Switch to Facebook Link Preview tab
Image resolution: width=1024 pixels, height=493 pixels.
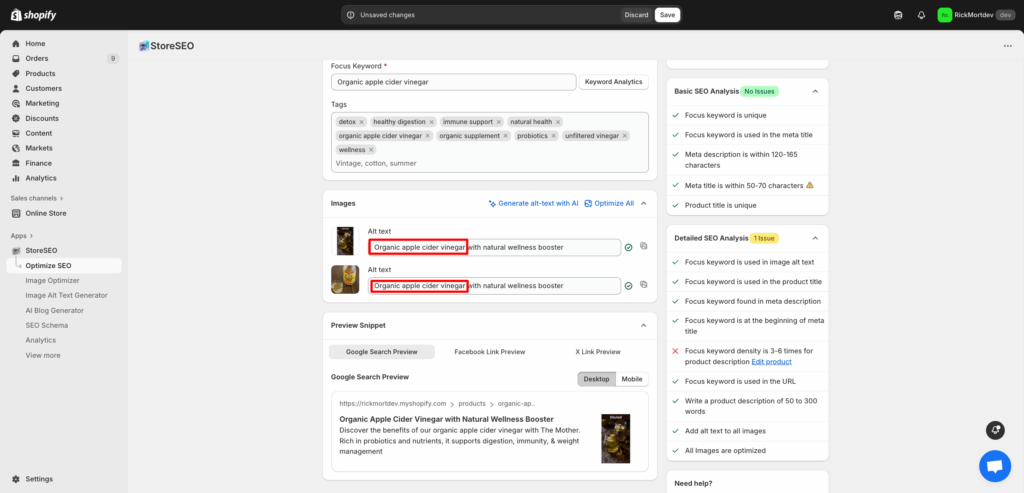[489, 352]
